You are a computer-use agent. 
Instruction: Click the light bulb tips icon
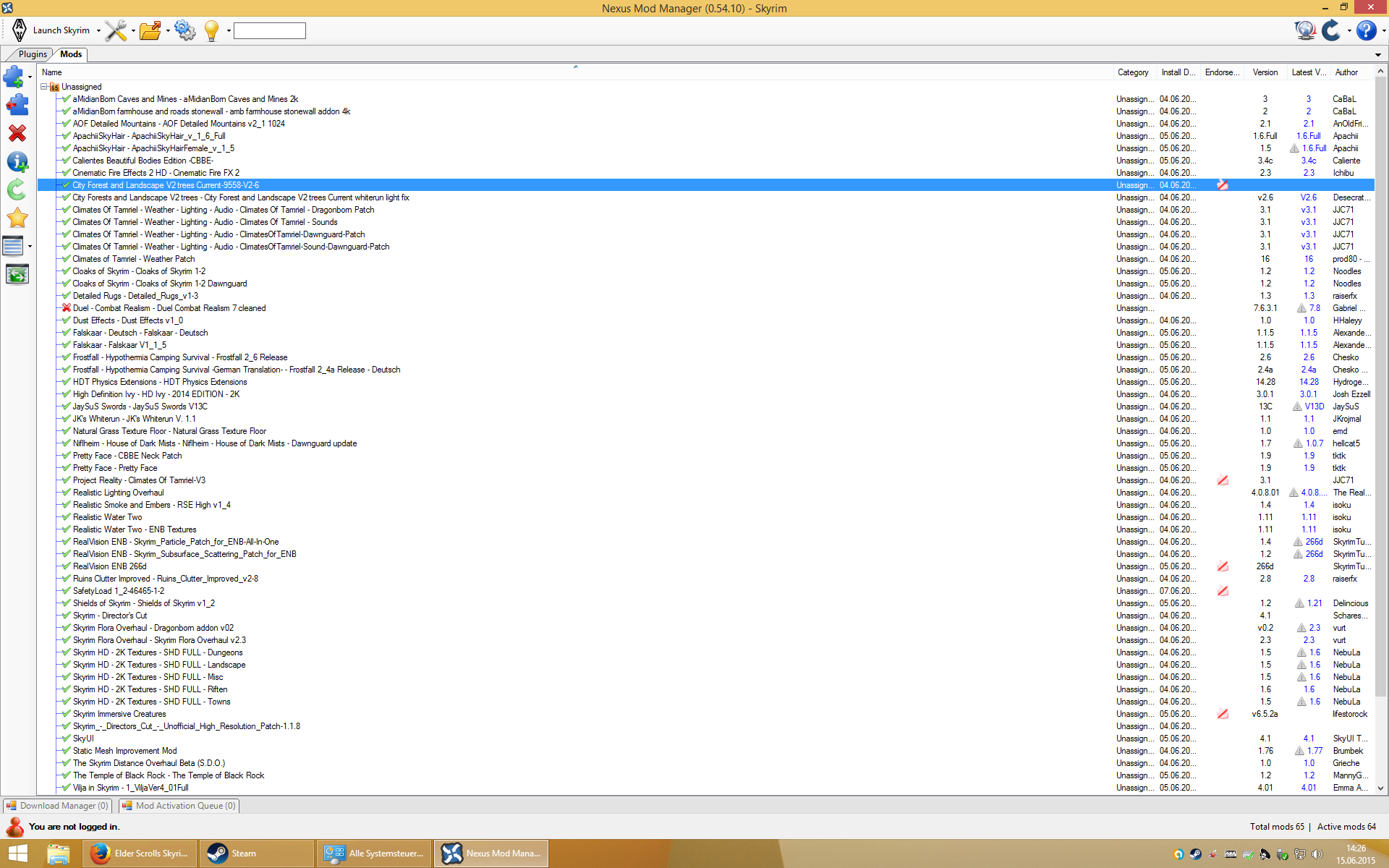pyautogui.click(x=211, y=30)
